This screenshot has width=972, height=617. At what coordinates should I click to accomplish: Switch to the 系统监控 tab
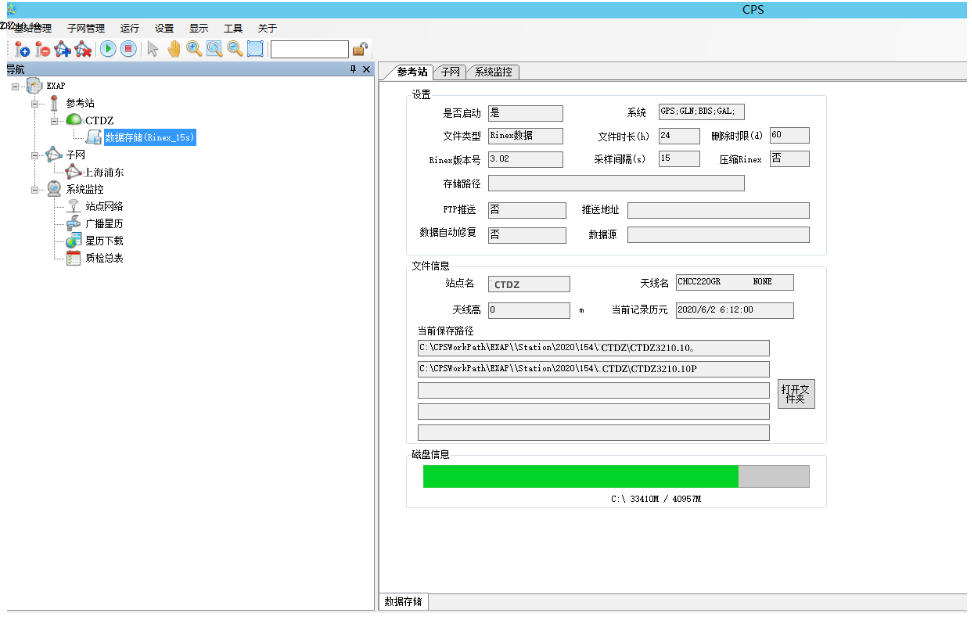[493, 72]
